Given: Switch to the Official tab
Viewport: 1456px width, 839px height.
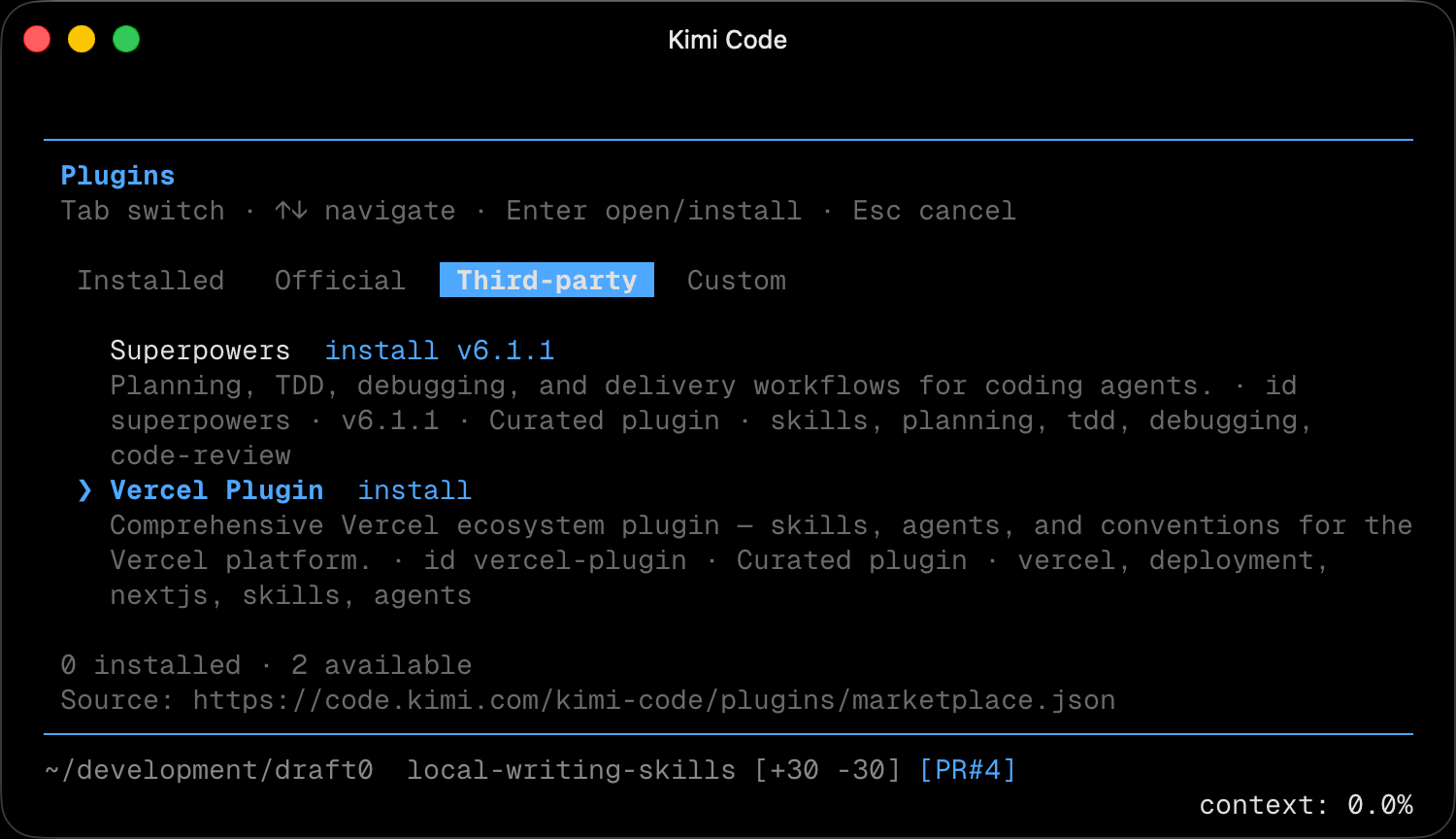Looking at the screenshot, I should click(340, 281).
